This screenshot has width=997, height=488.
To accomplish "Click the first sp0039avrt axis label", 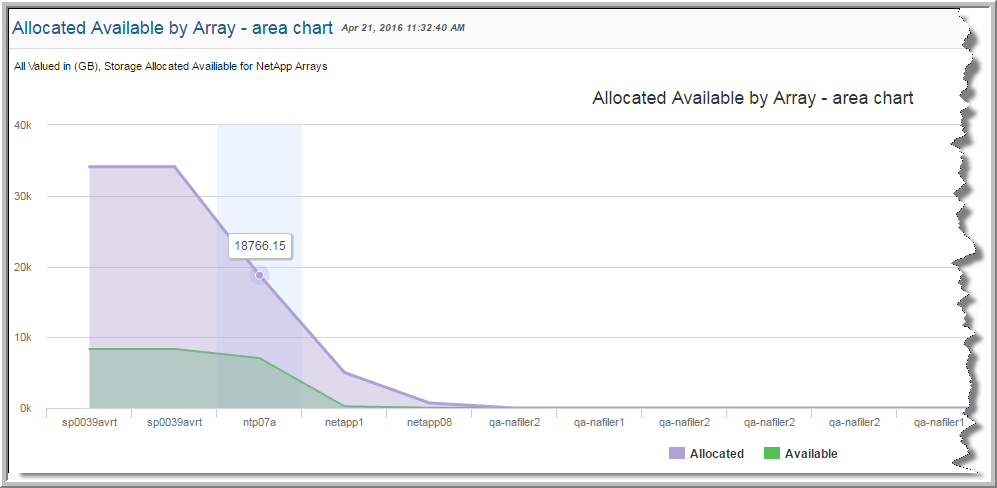I will coord(90,422).
